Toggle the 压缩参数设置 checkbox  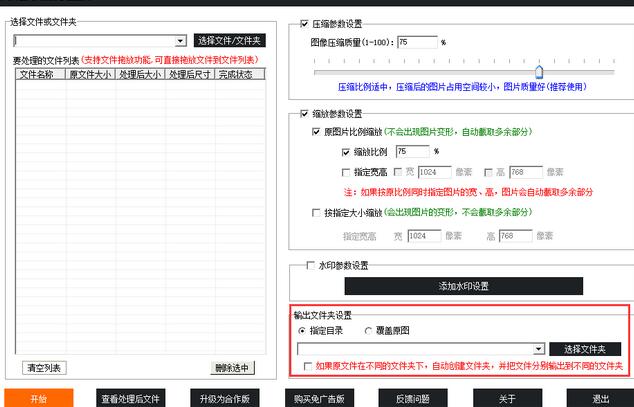[x=304, y=24]
